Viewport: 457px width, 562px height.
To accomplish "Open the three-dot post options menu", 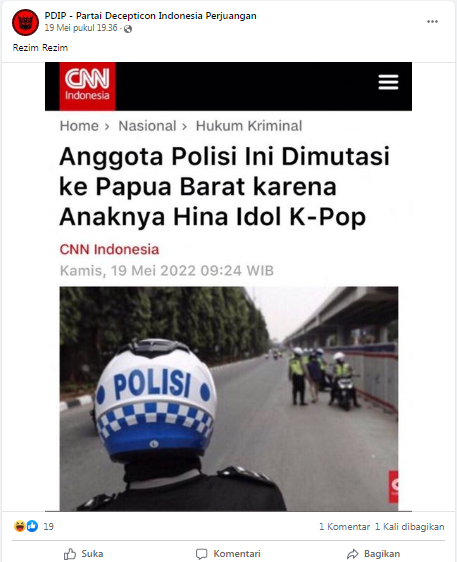I will [x=432, y=22].
